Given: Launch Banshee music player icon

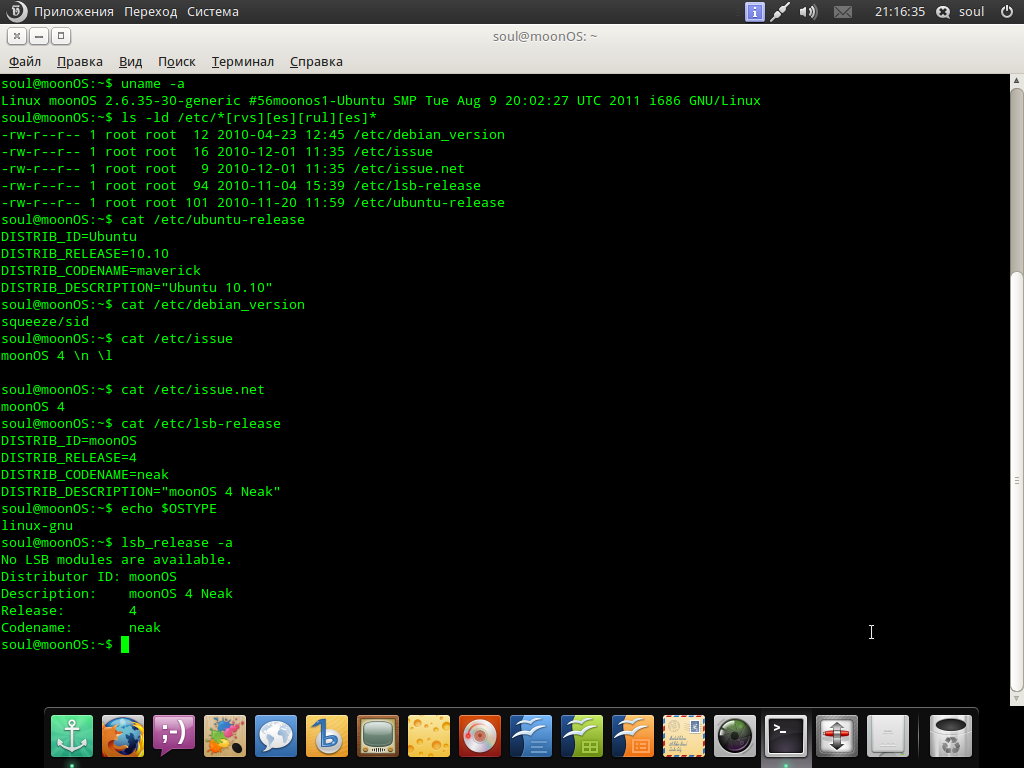Looking at the screenshot, I should (x=327, y=736).
